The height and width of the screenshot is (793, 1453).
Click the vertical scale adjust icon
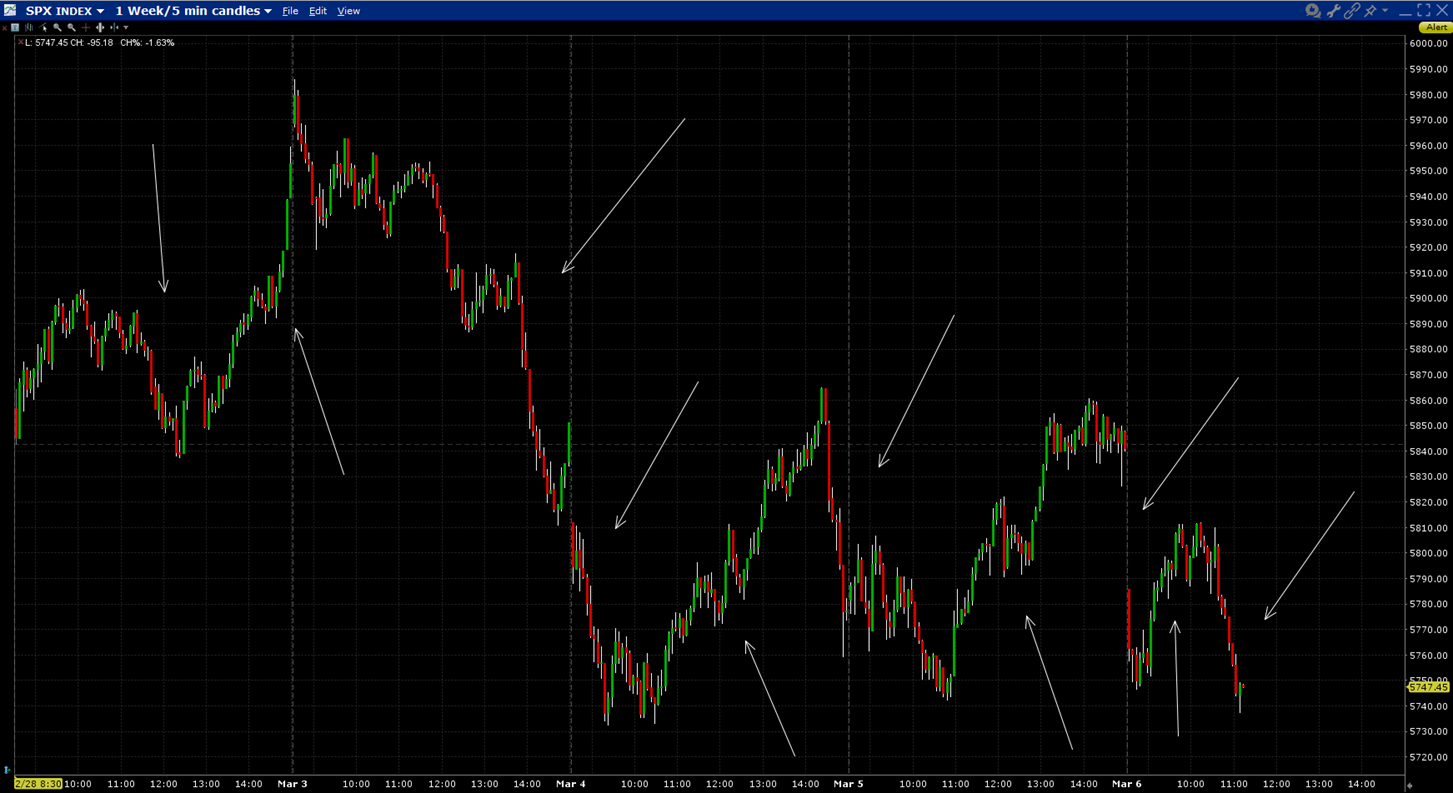[x=100, y=28]
